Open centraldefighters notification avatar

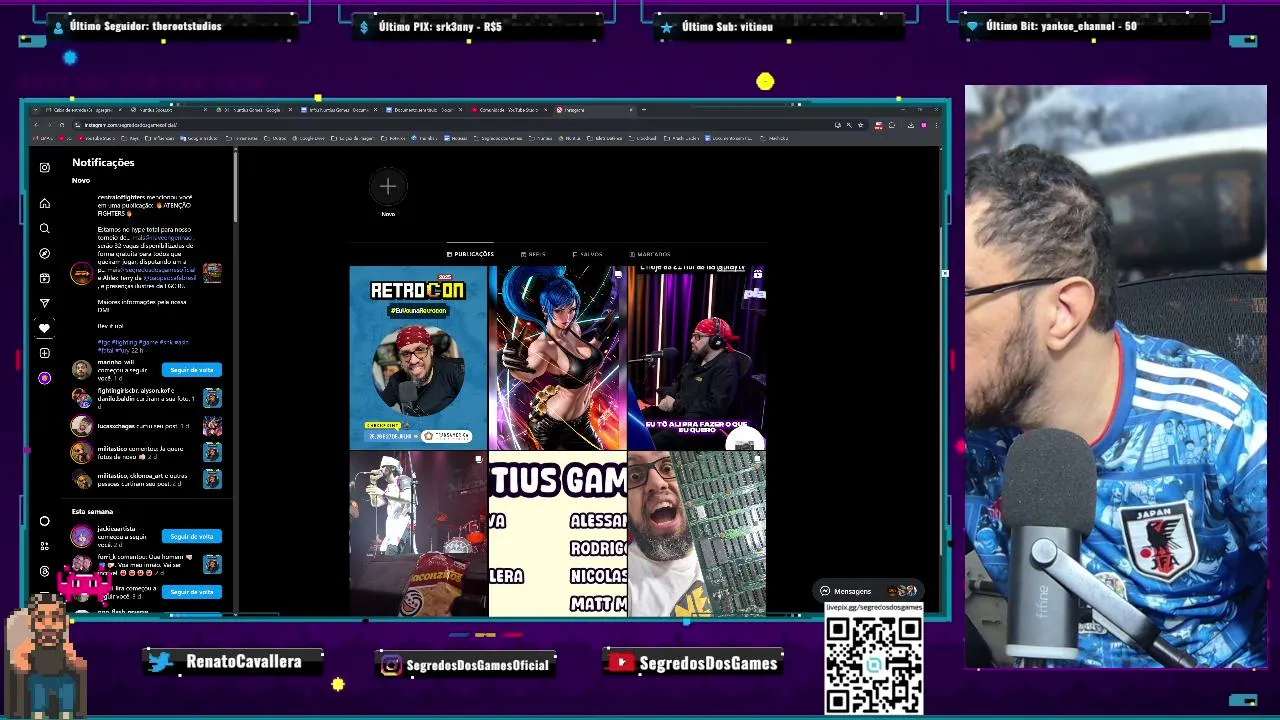coord(81,272)
